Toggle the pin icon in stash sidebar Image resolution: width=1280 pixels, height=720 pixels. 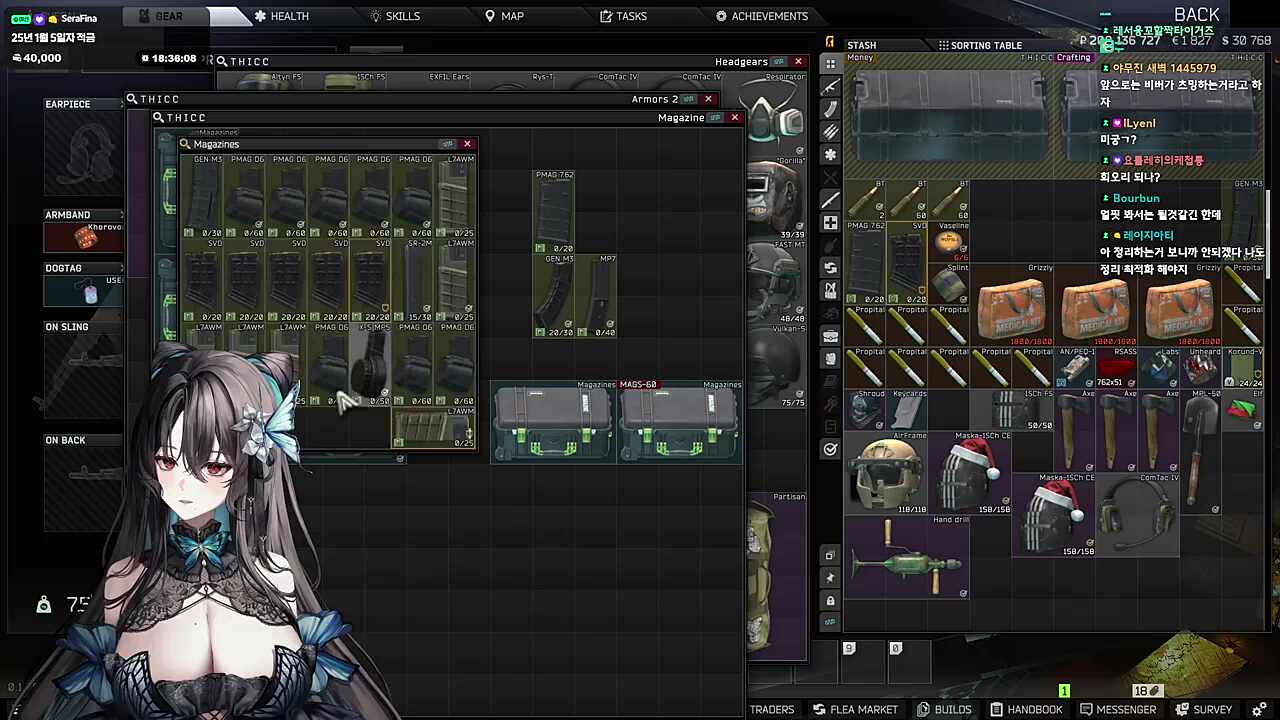coord(830,578)
